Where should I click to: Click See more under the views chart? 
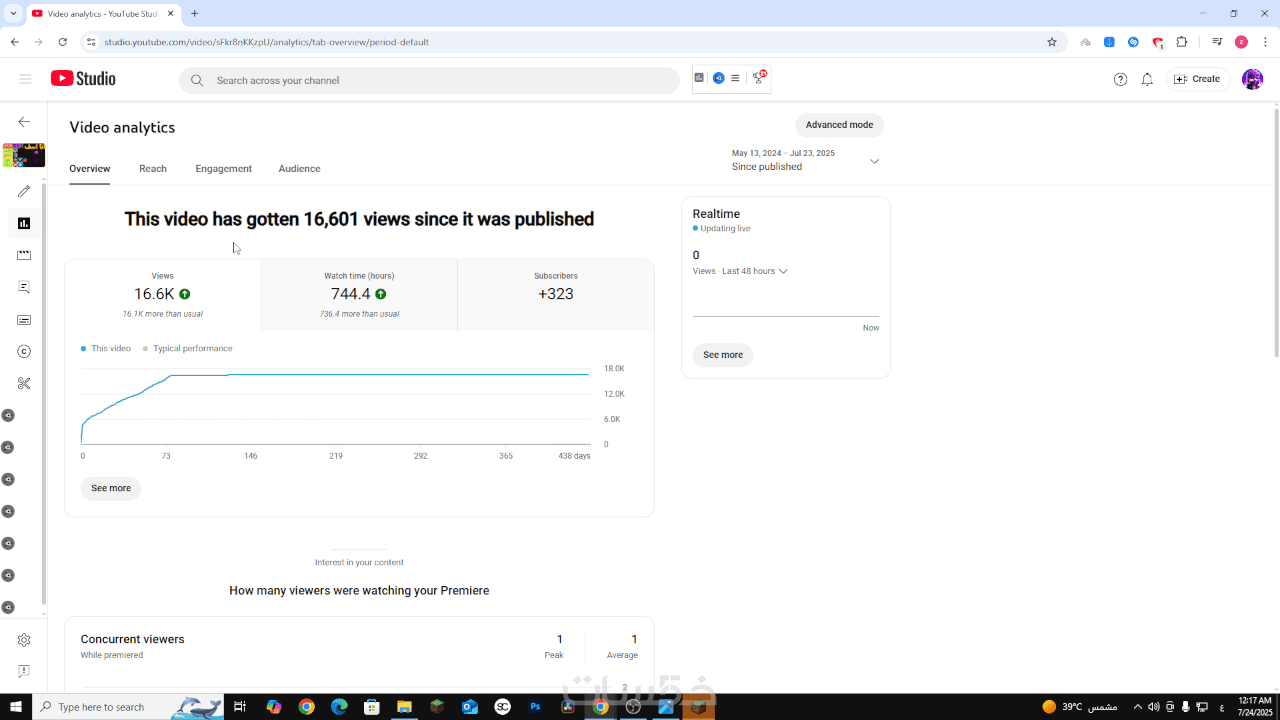pos(111,488)
